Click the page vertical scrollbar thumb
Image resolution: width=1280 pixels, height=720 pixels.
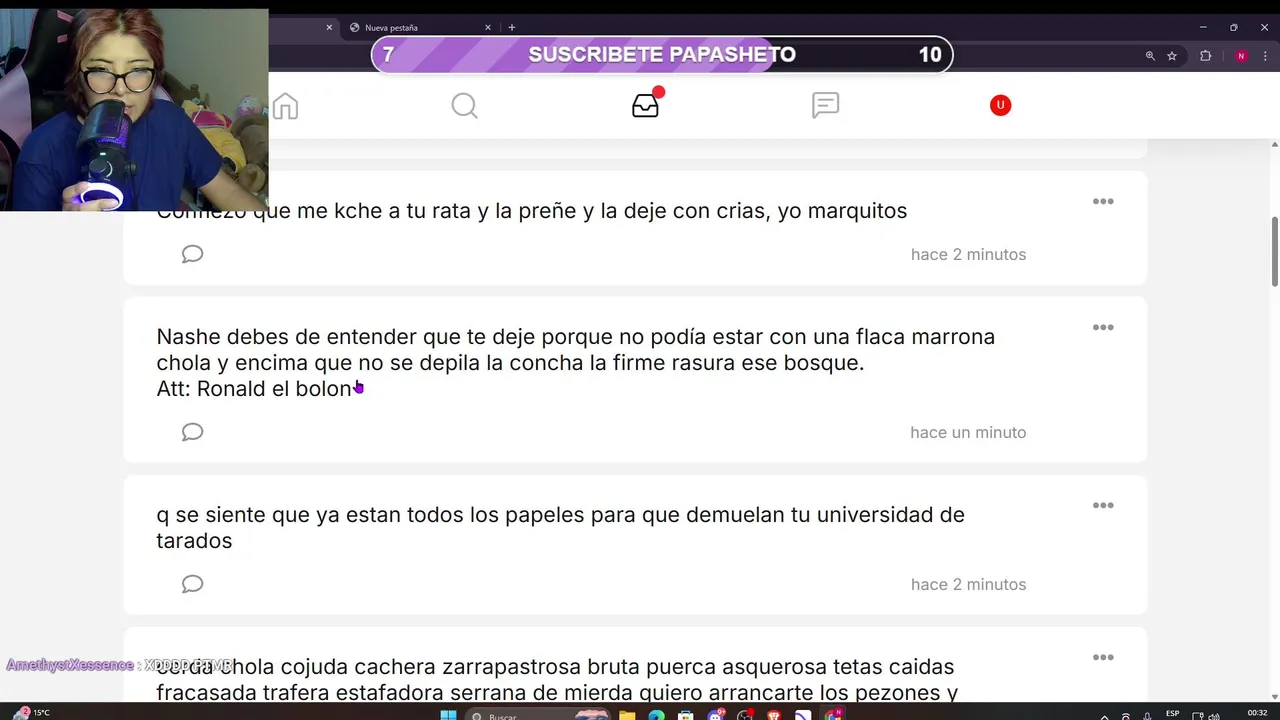coord(1274,250)
